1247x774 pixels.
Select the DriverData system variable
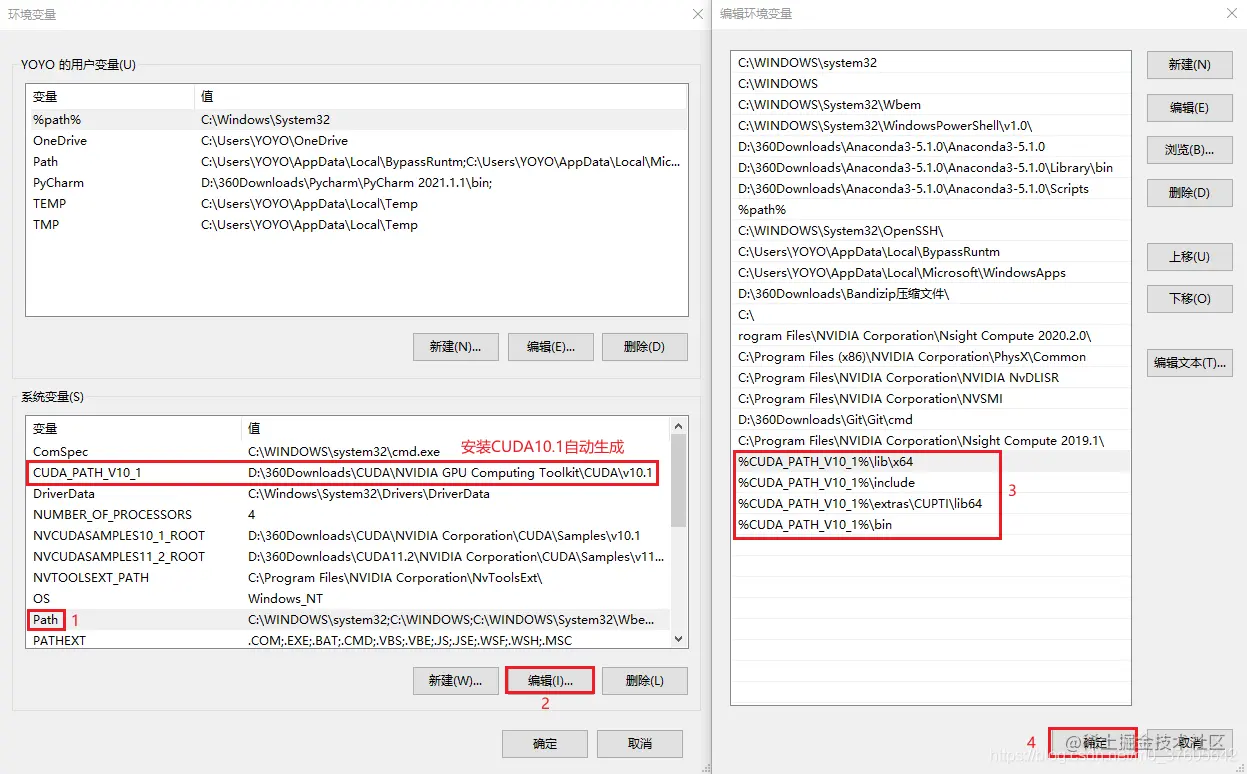click(x=348, y=493)
